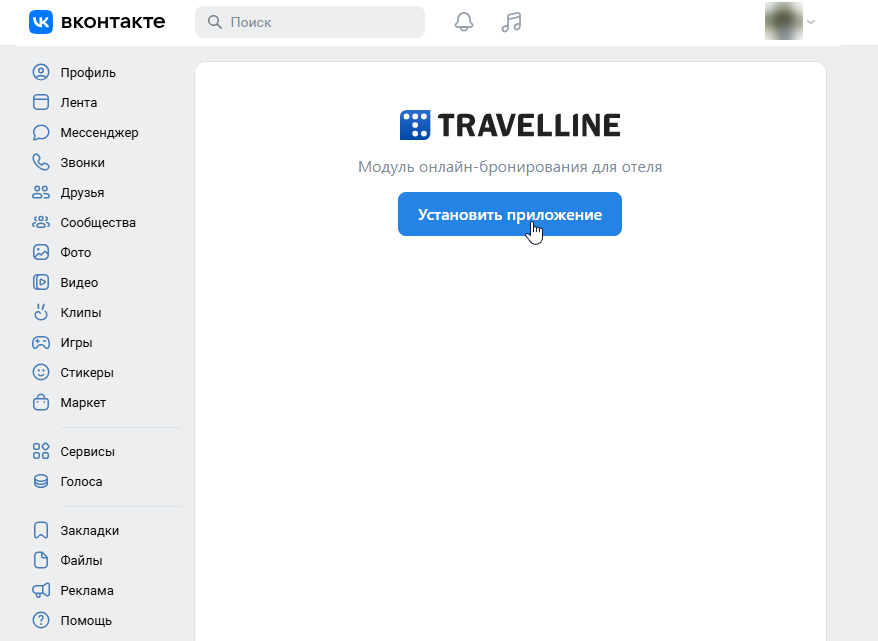Go to the Сервисы label
The height and width of the screenshot is (641, 878).
coord(88,452)
